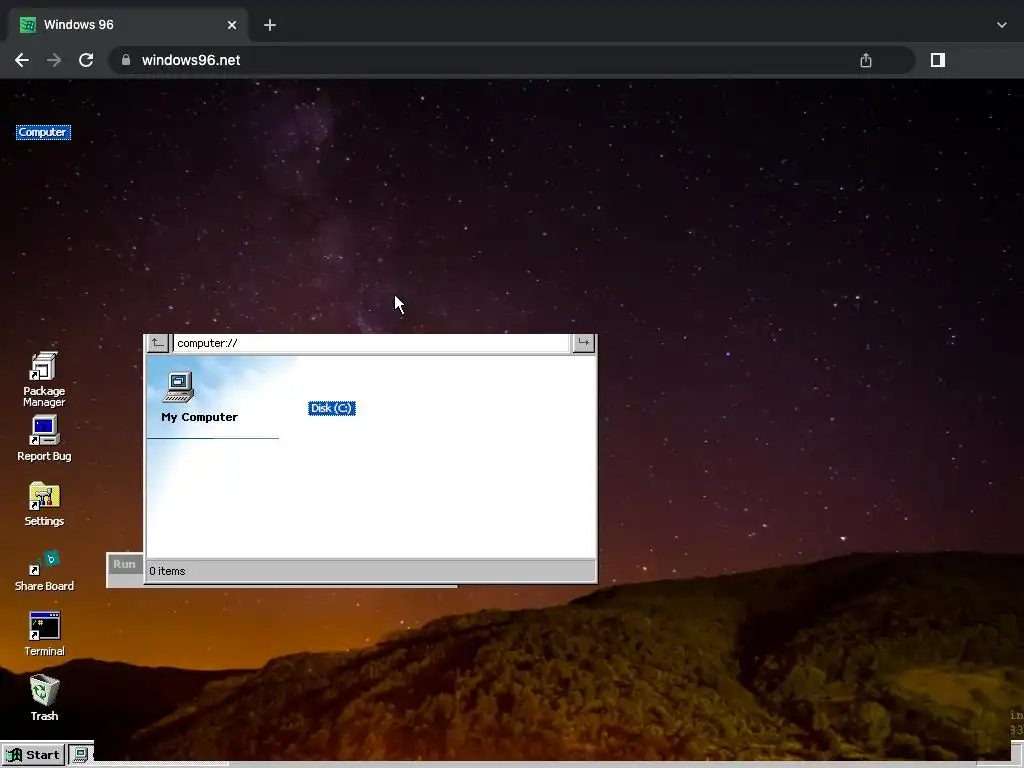
Task: Click the browser share icon
Action: [866, 60]
